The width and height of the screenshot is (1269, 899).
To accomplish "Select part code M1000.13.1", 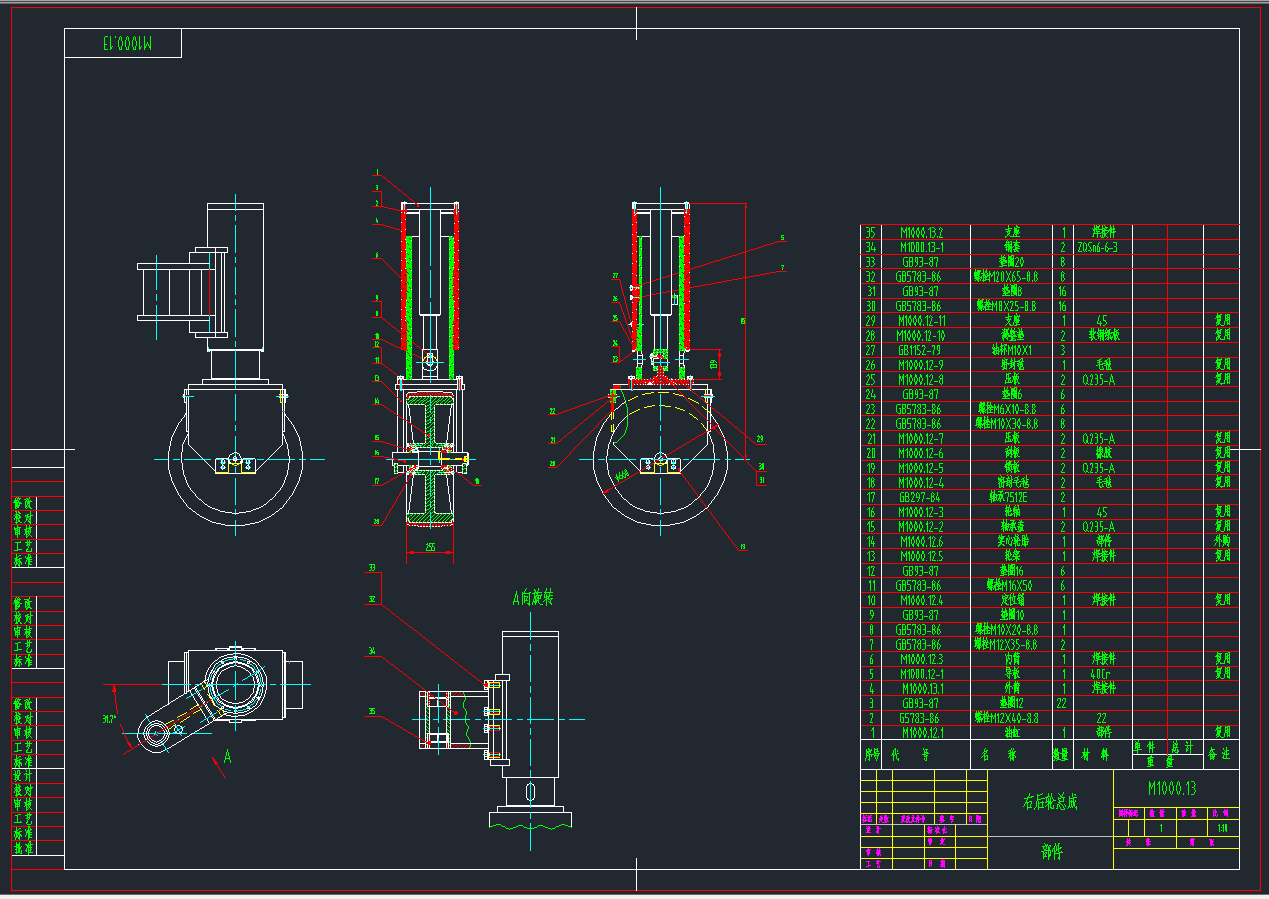I will click(922, 688).
